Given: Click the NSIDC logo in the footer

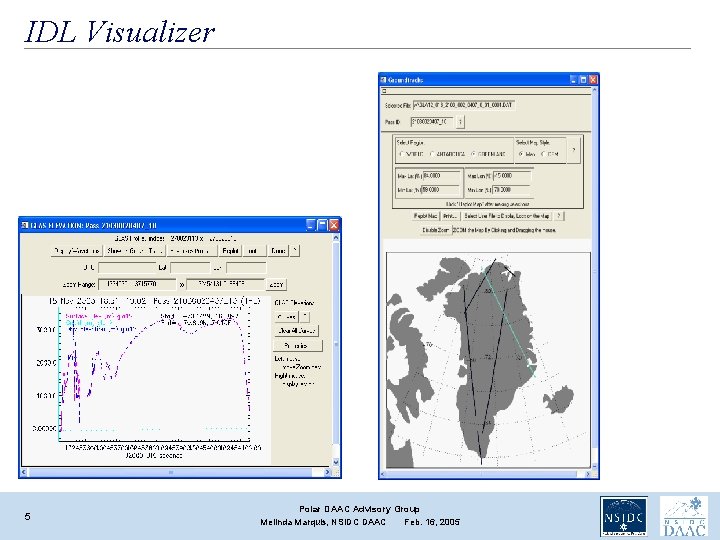Looking at the screenshot, I should [x=624, y=516].
